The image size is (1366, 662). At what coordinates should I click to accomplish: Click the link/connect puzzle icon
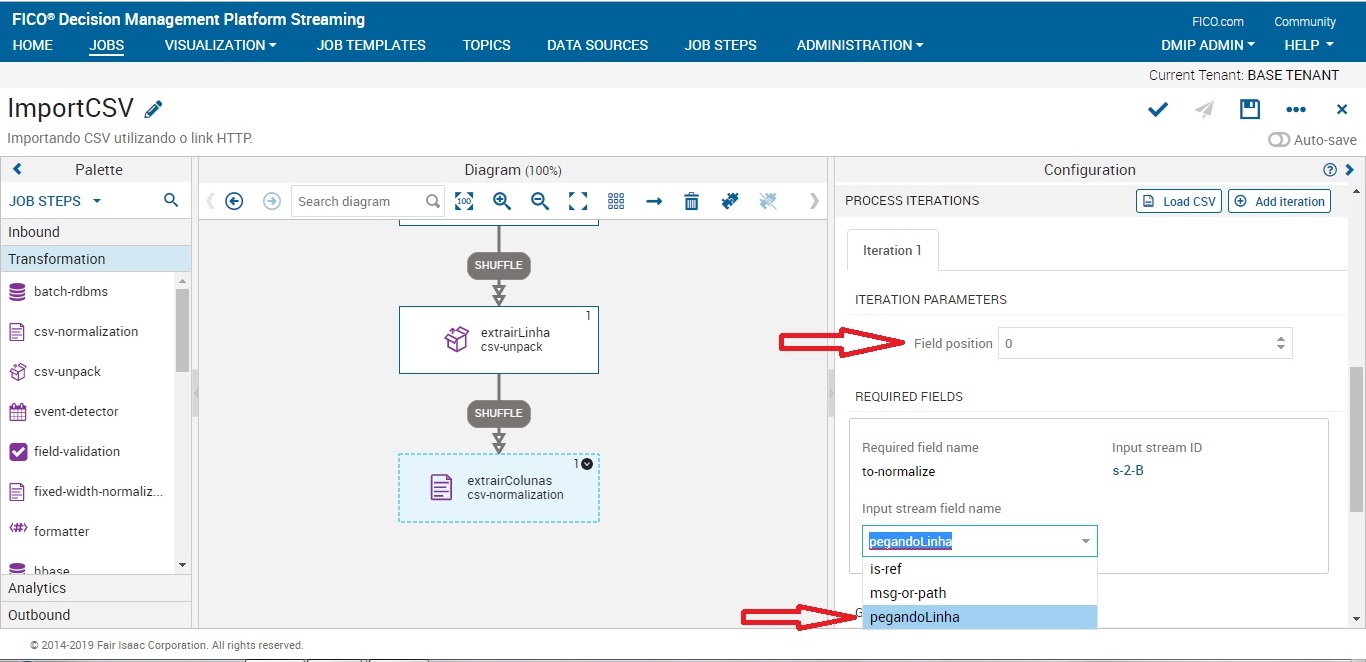730,201
